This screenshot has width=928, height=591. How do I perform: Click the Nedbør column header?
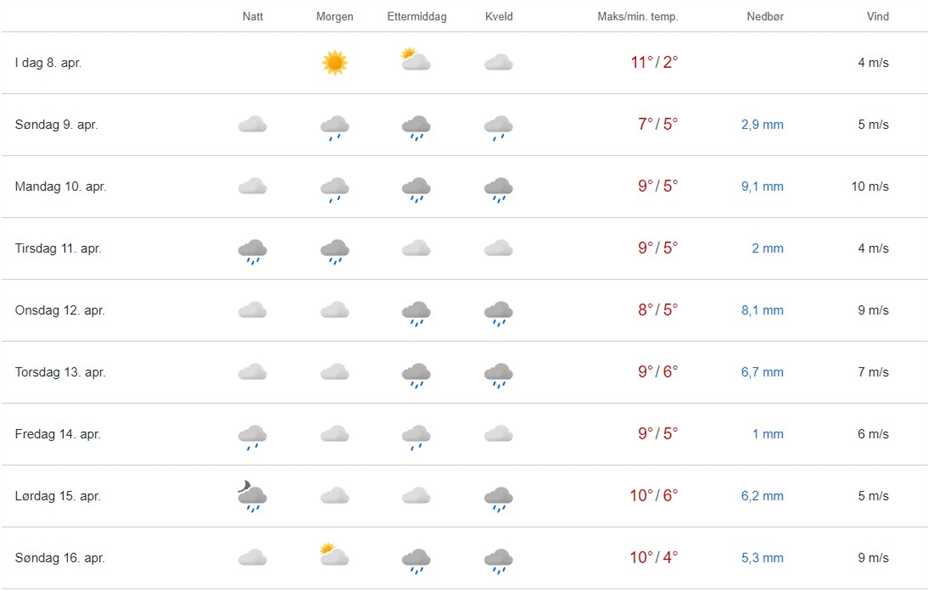[765, 17]
